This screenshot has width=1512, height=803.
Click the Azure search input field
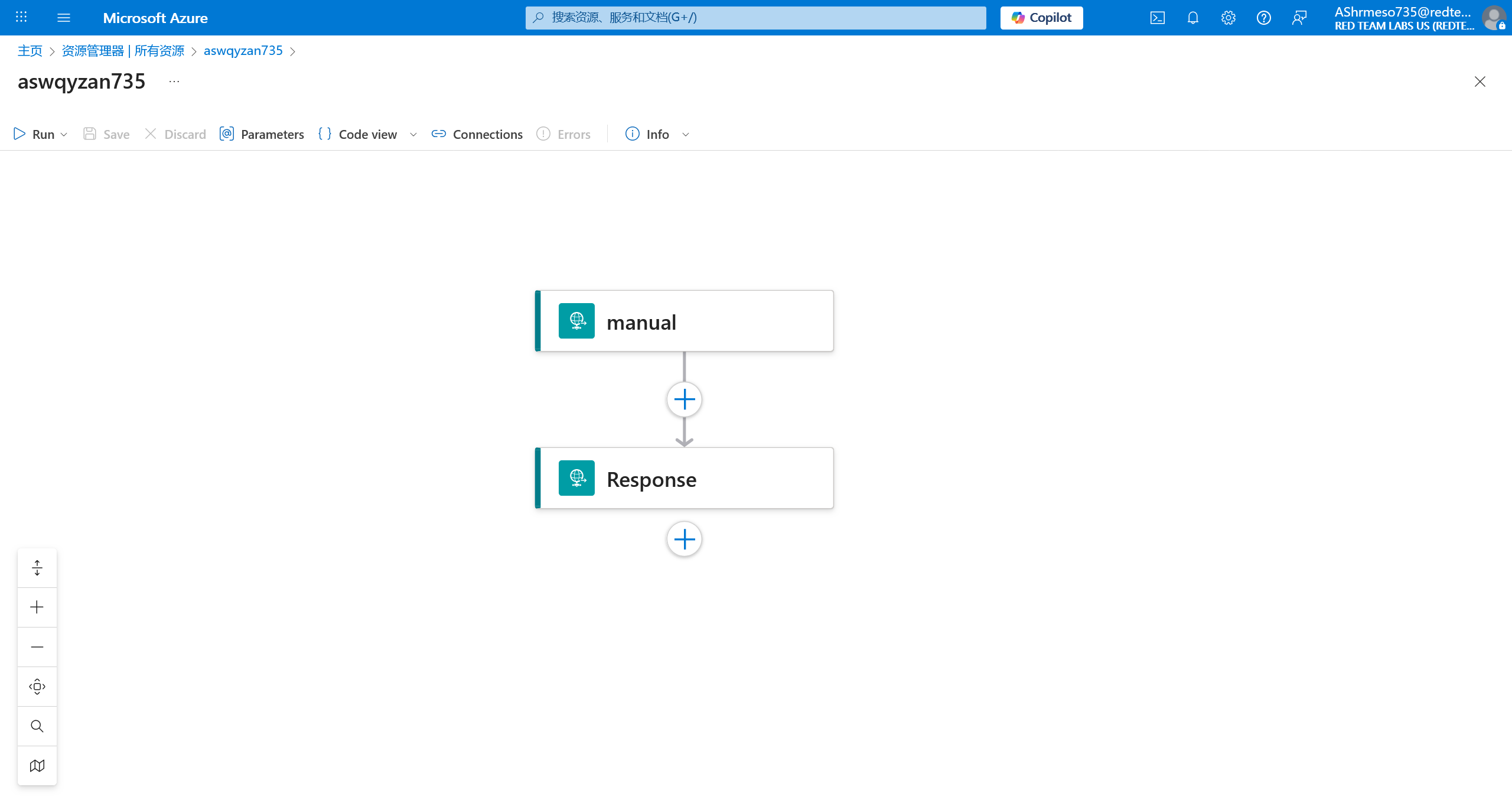756,18
